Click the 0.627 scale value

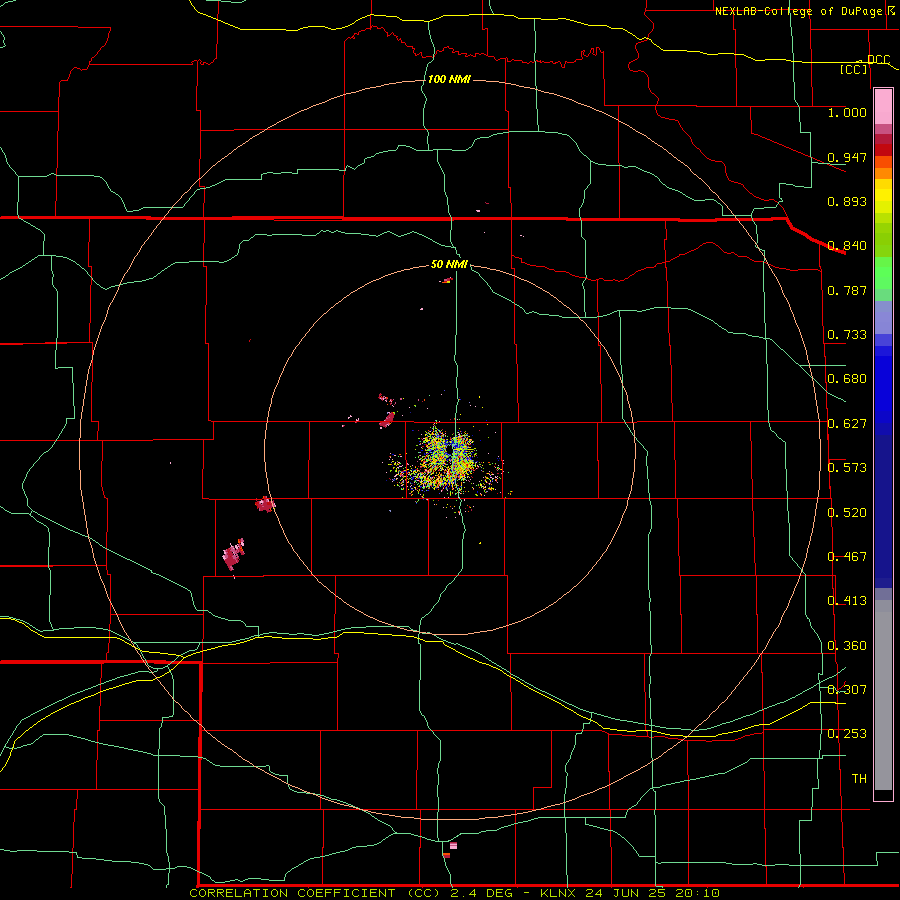pyautogui.click(x=847, y=424)
